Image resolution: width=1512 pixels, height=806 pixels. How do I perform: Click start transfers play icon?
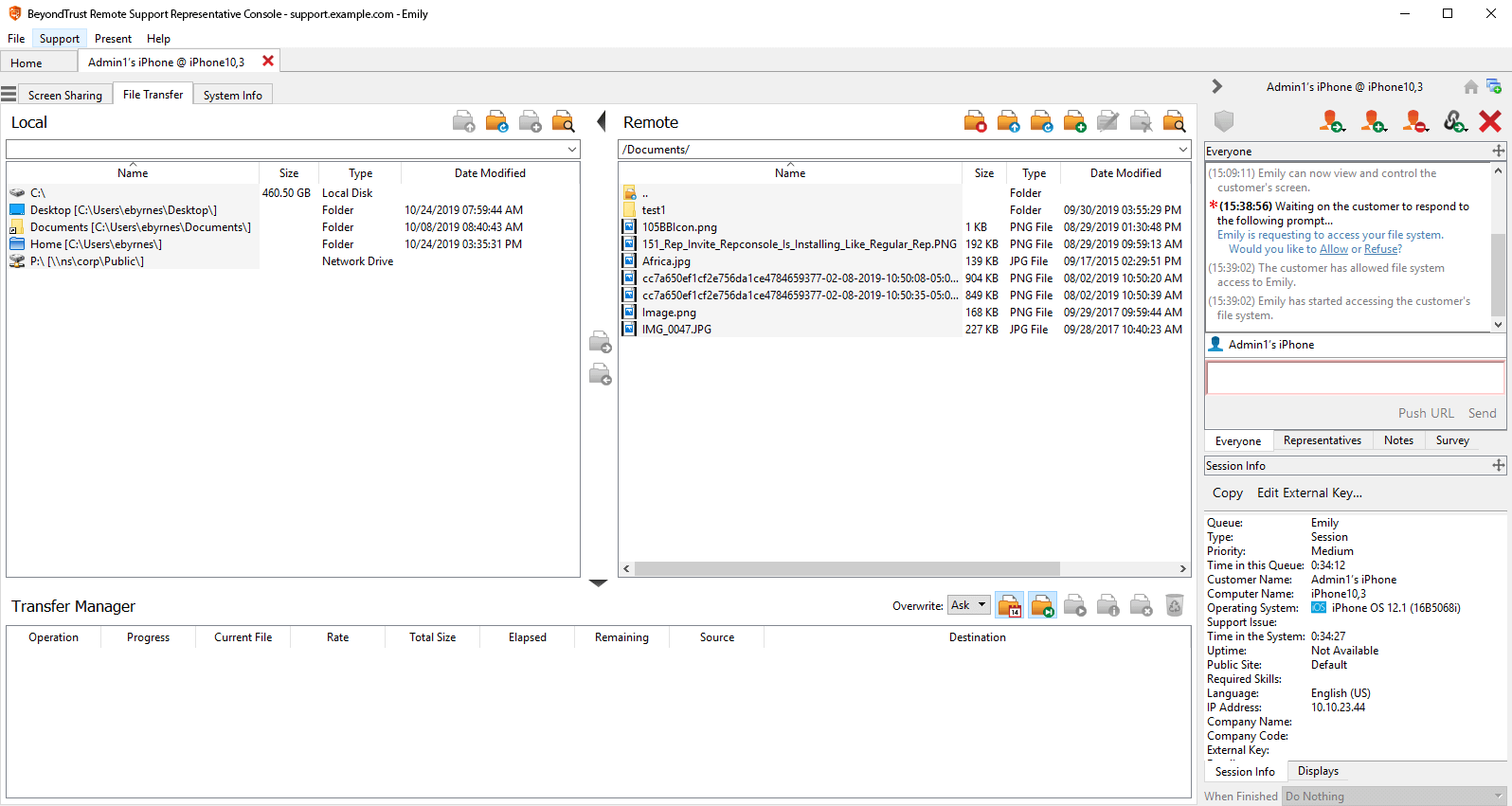pos(1075,605)
